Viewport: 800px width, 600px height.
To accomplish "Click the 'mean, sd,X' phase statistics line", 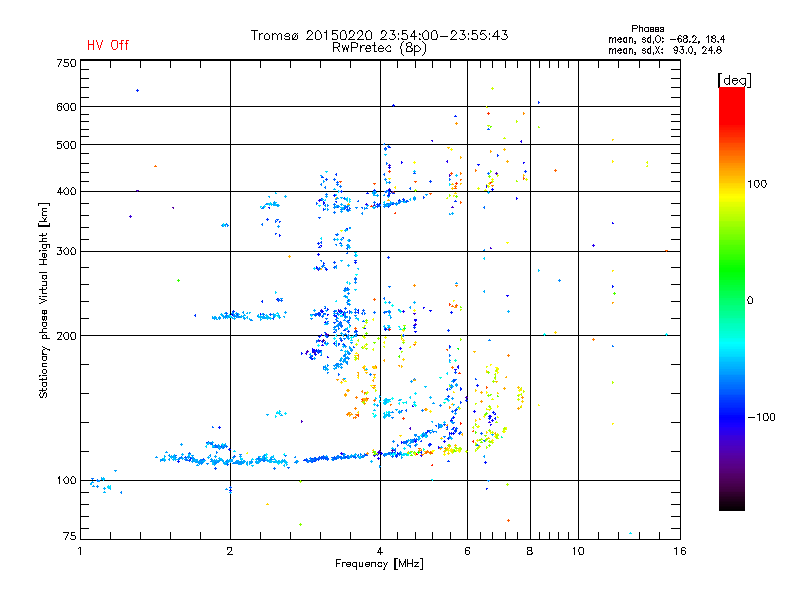I will (x=665, y=50).
